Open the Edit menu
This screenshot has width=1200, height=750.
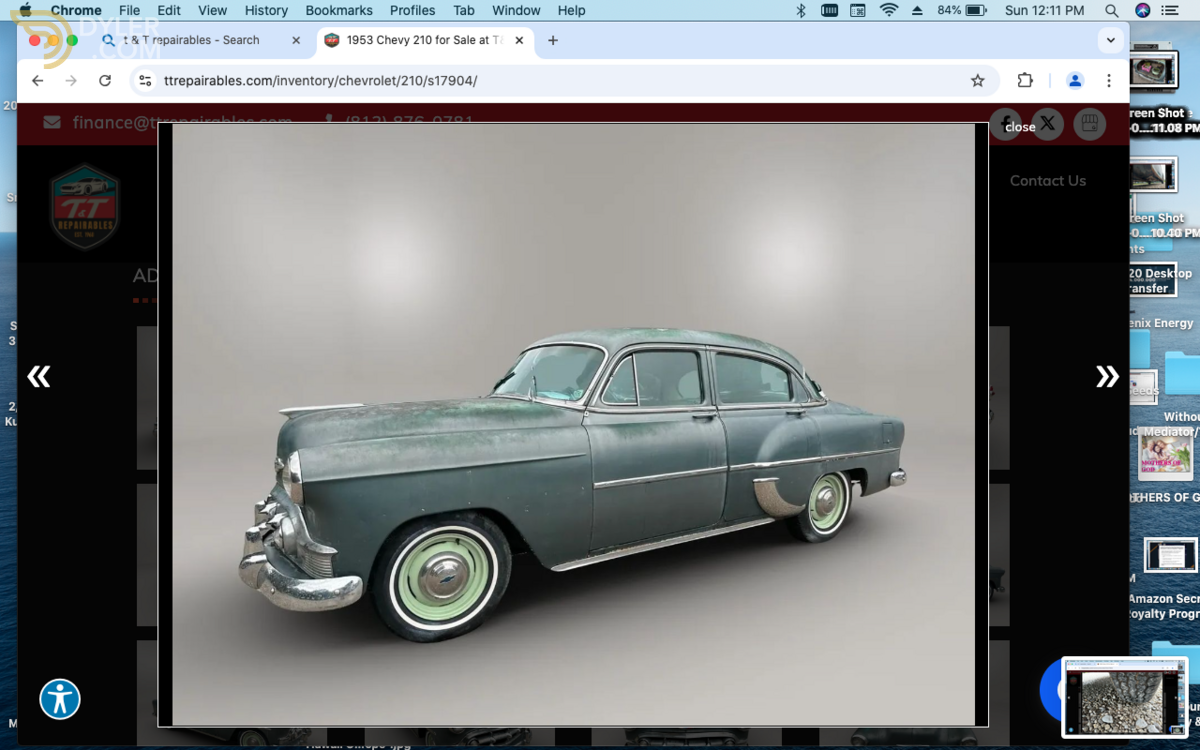pos(169,10)
